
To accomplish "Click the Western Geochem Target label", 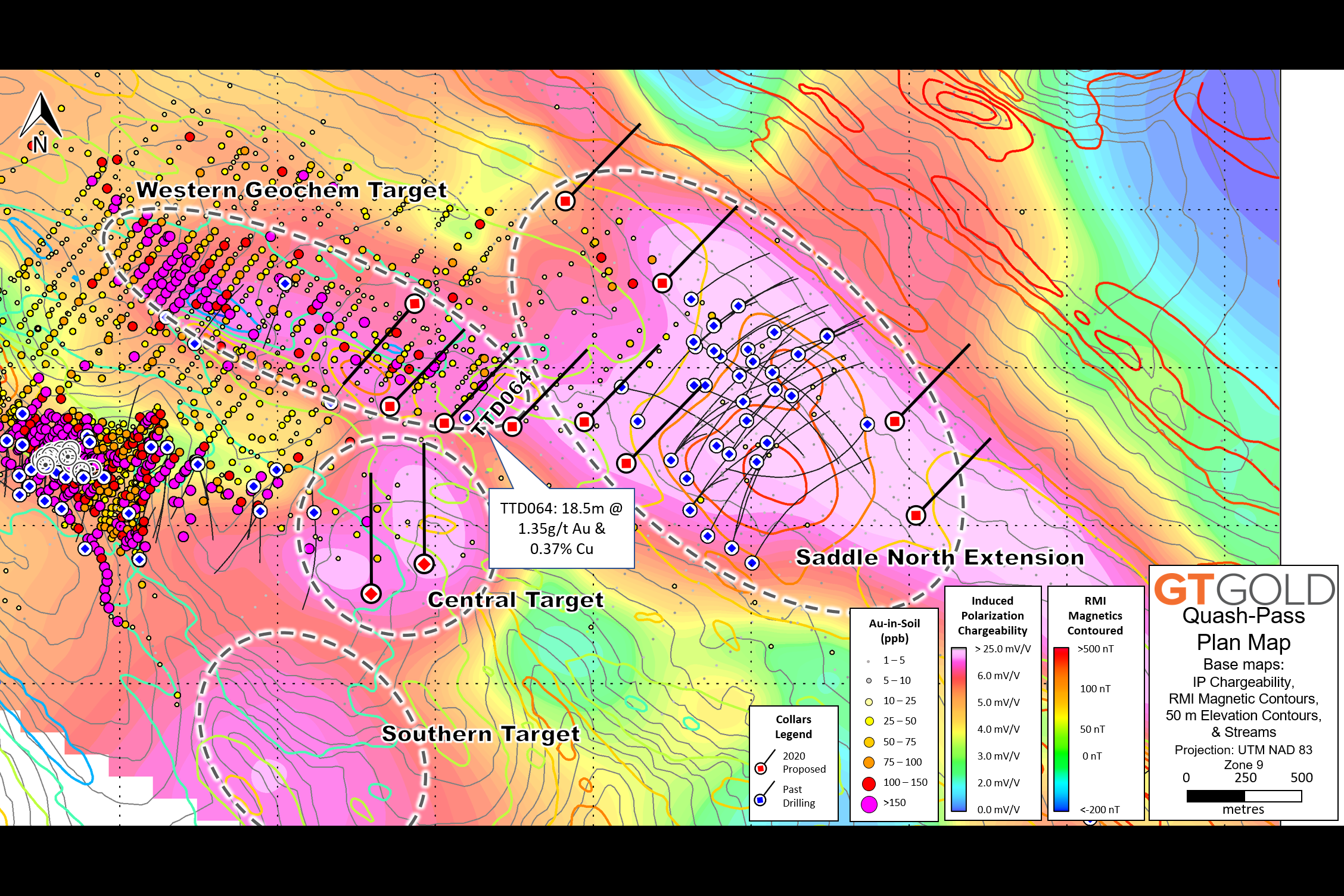I will point(292,190).
